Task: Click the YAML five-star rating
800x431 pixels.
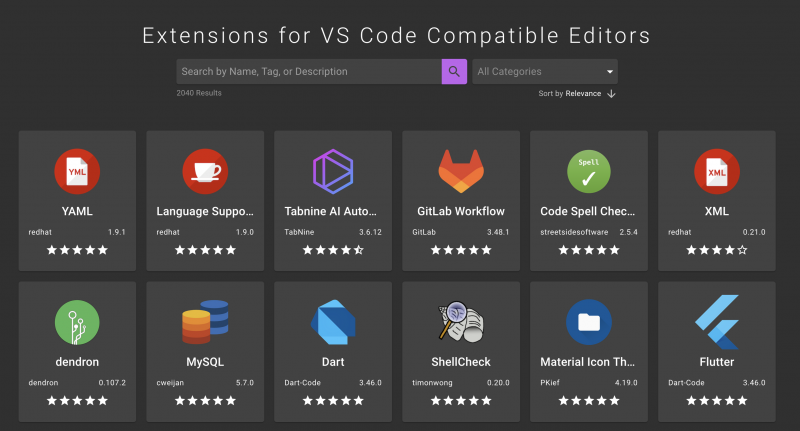Action: pos(77,250)
